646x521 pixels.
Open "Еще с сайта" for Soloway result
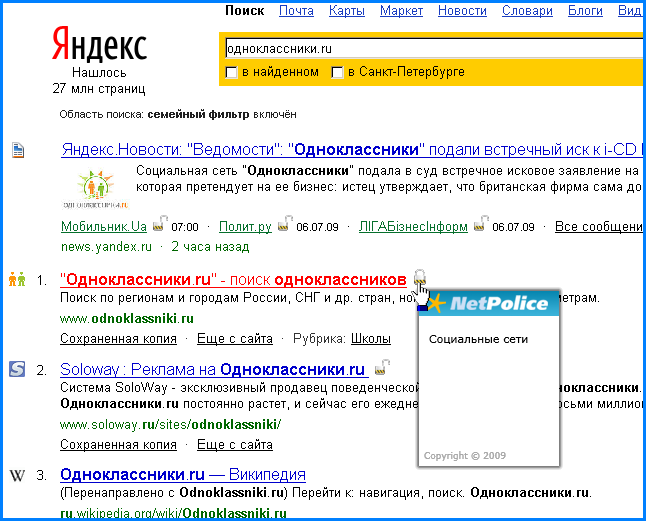pos(235,445)
